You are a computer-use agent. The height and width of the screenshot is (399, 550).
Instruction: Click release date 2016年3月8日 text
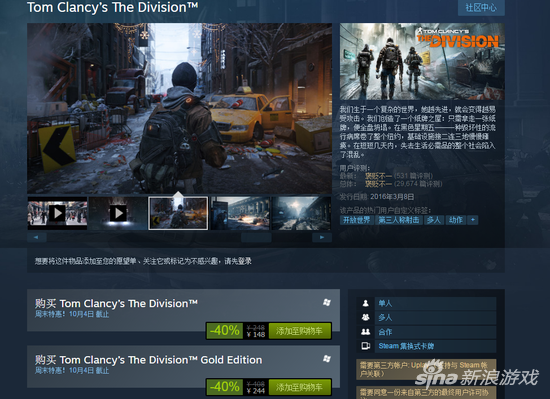(x=392, y=197)
